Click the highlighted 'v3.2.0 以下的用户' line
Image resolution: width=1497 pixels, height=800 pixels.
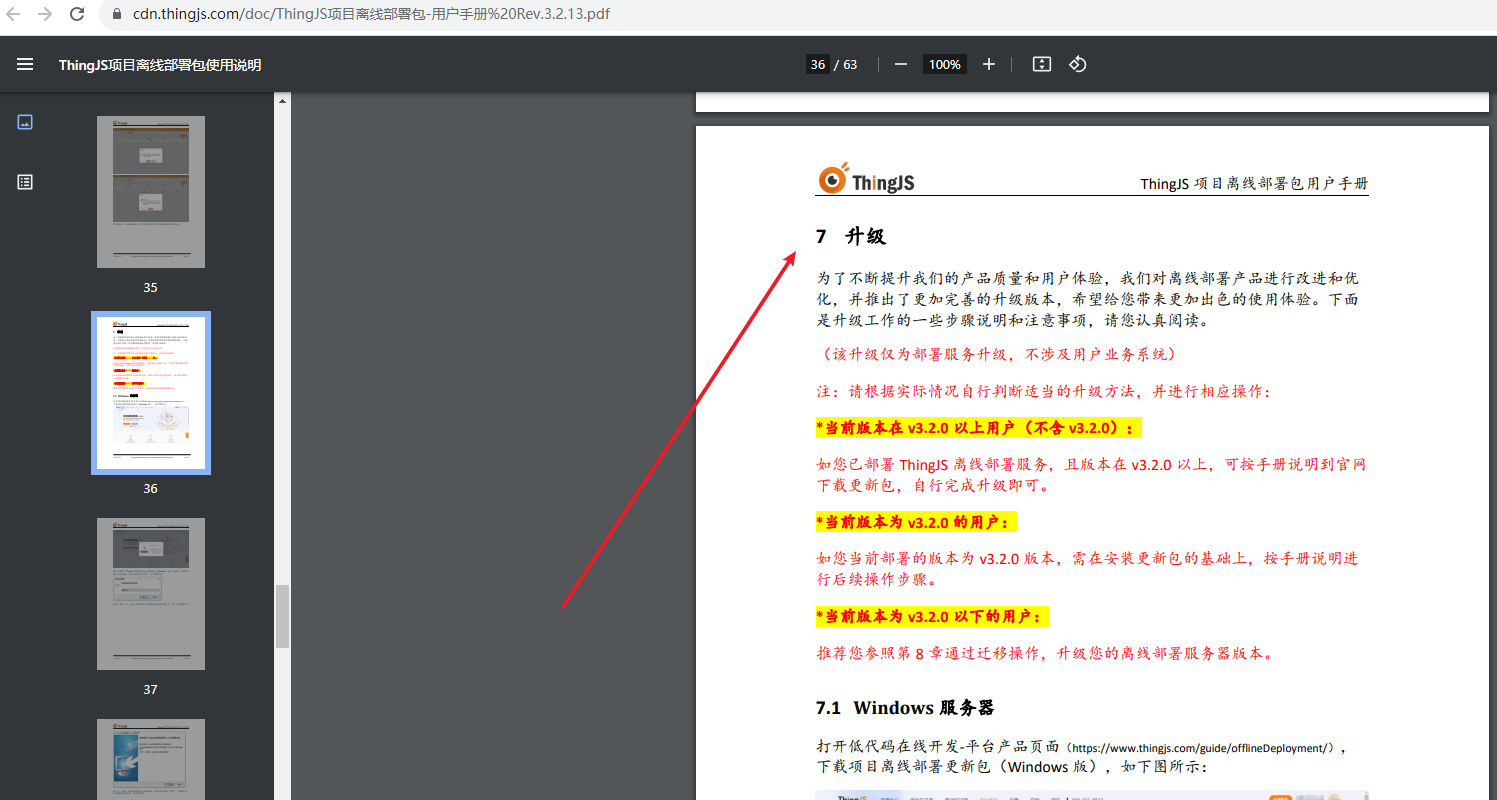pos(932,616)
